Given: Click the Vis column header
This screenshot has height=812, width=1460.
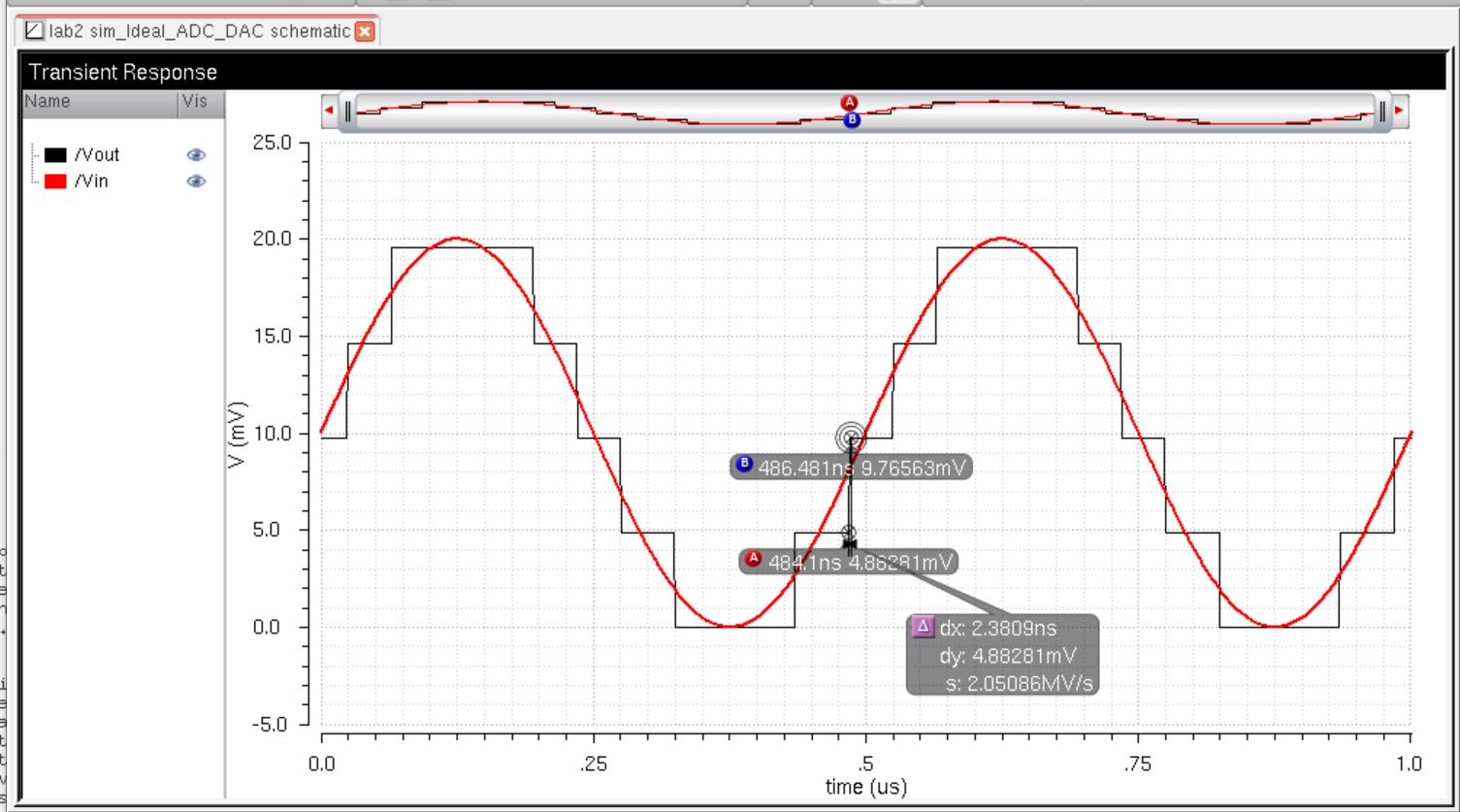Looking at the screenshot, I should point(197,102).
